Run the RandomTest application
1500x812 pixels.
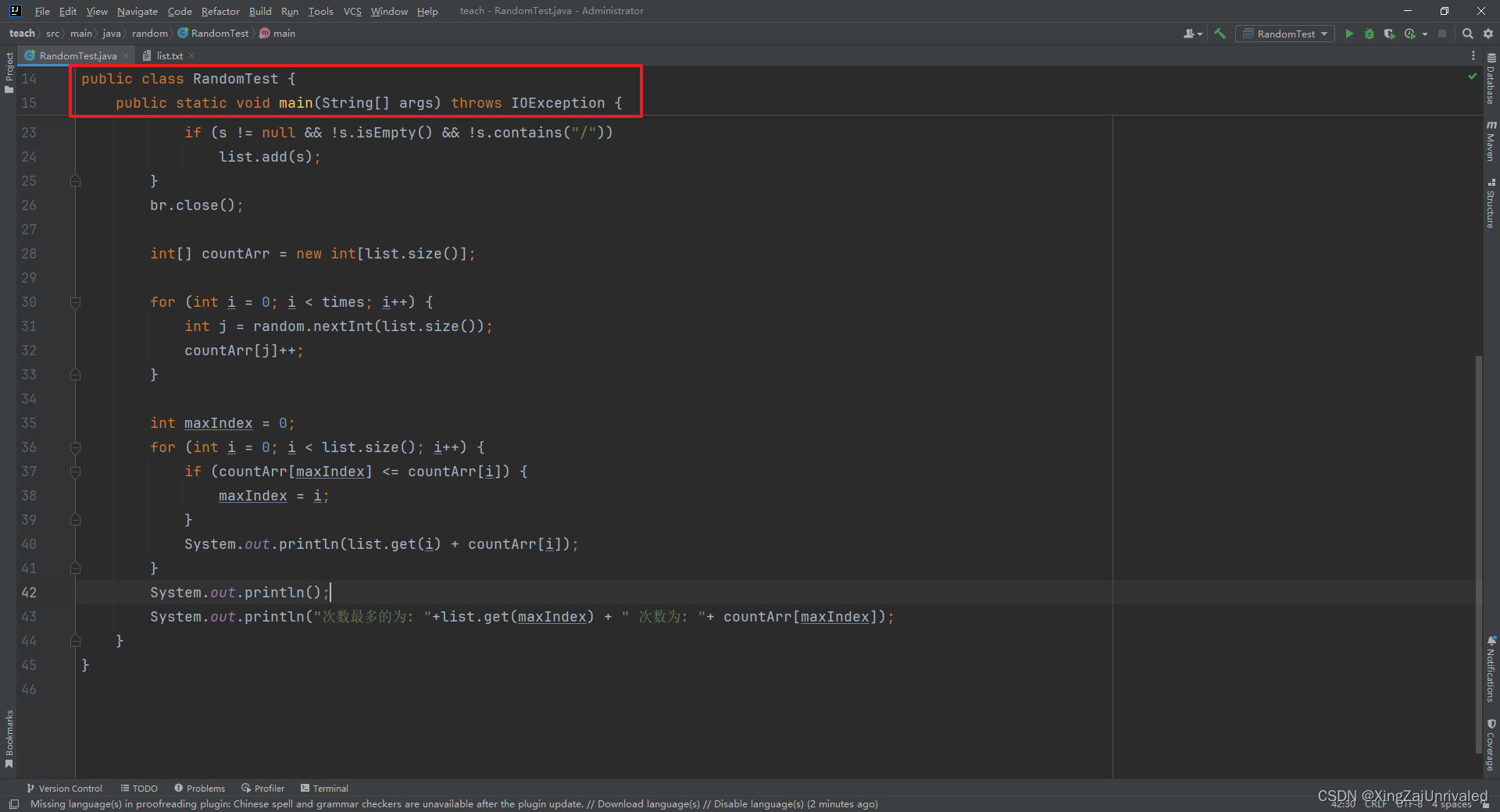(1349, 34)
